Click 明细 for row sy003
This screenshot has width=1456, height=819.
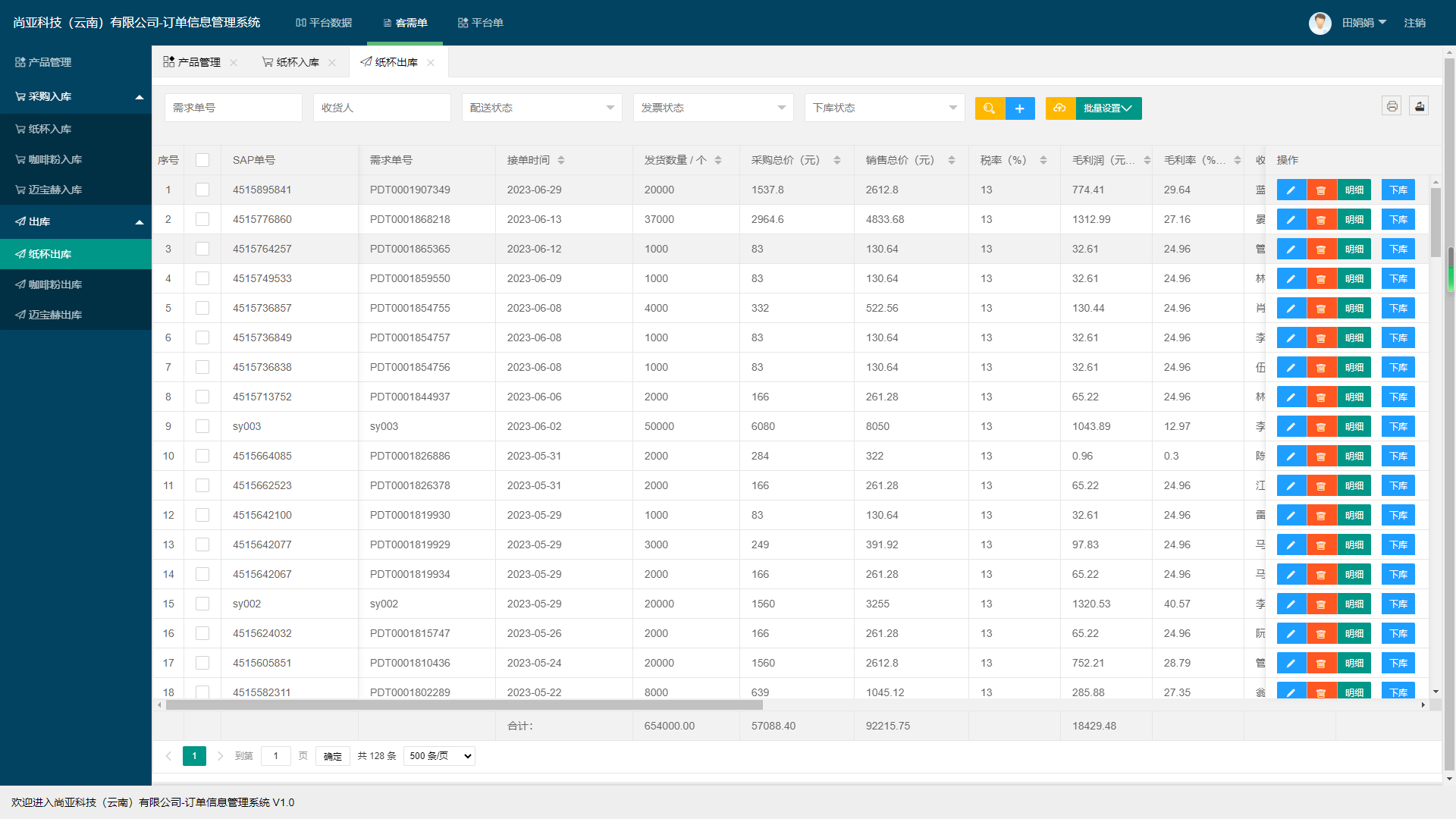click(x=1354, y=427)
